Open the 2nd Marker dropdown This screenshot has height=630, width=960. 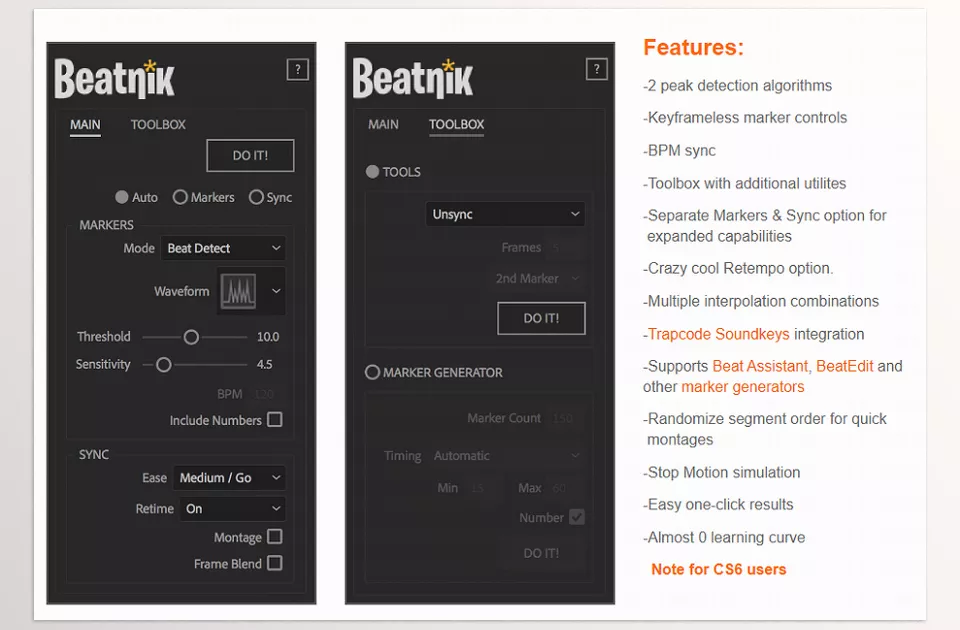coord(538,279)
